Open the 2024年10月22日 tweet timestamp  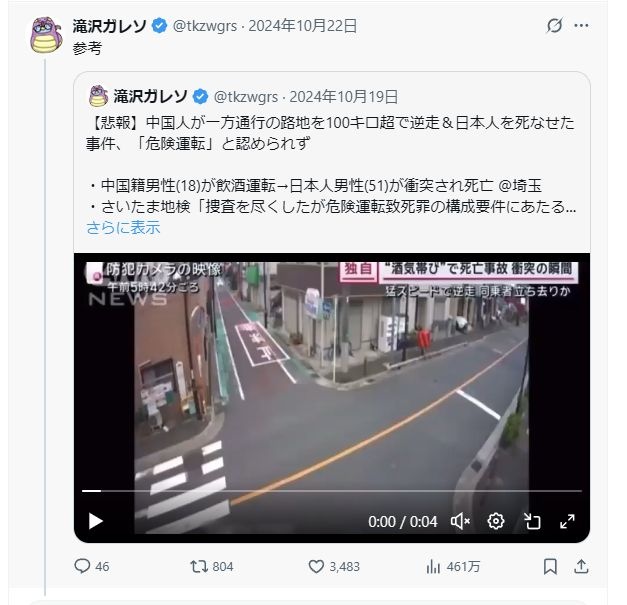coord(303,26)
